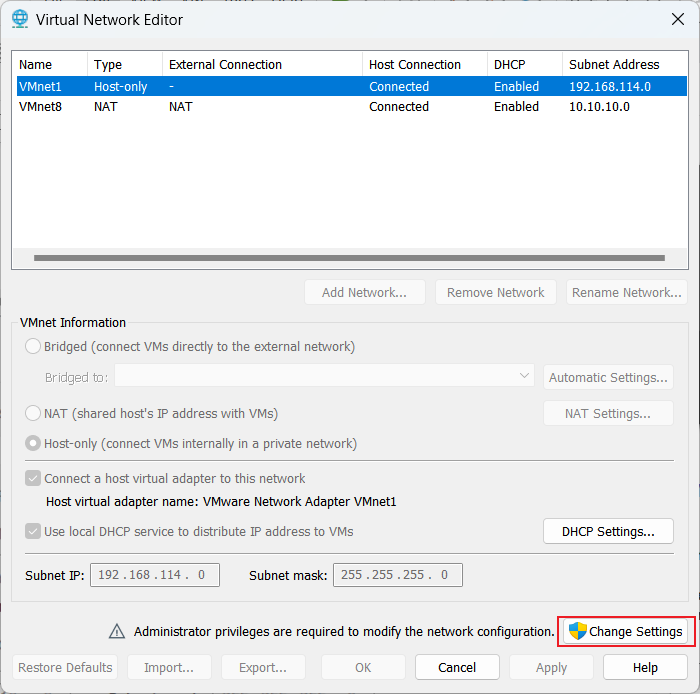Click the Rename Network button
The width and height of the screenshot is (700, 694).
627,292
